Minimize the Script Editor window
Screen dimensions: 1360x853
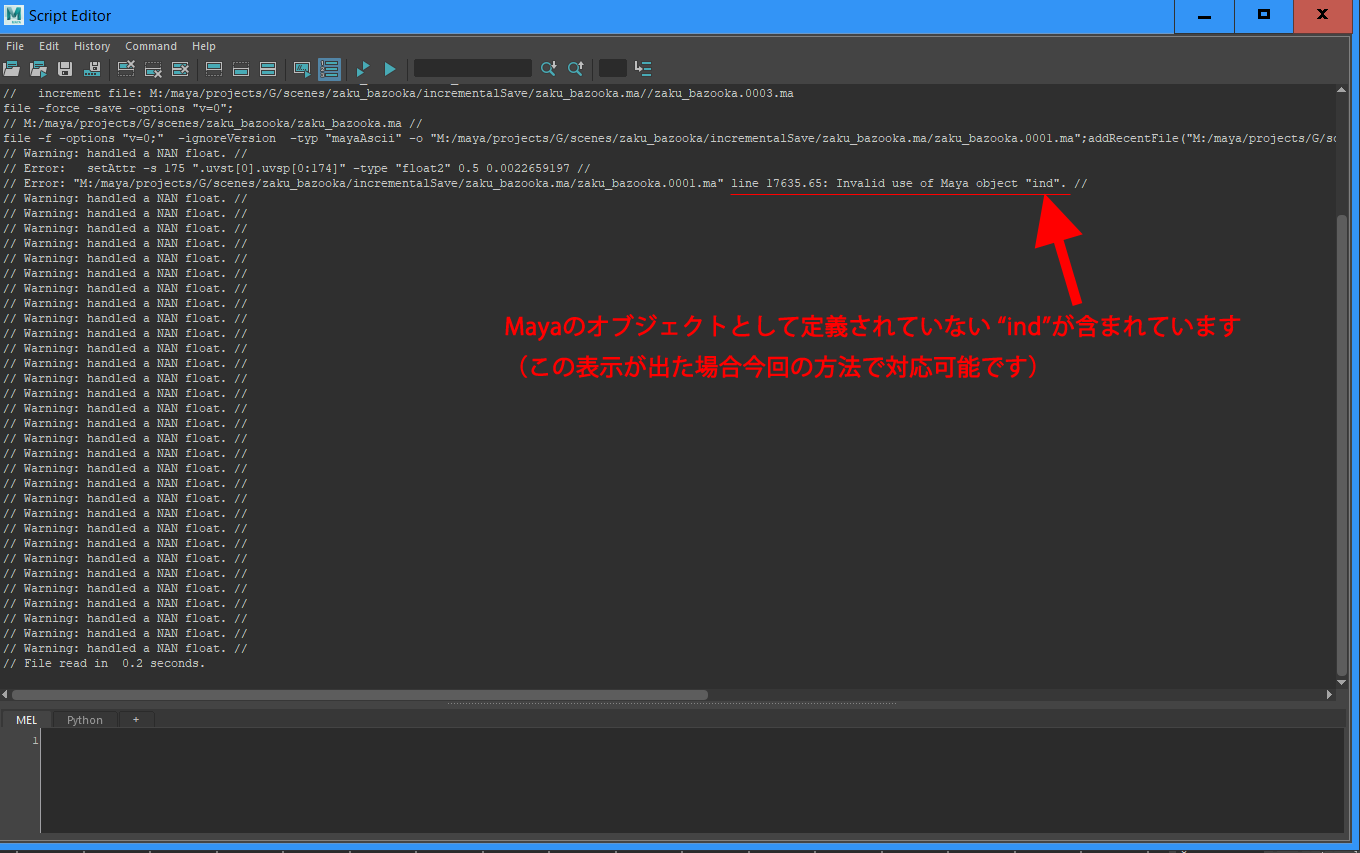pos(1203,16)
